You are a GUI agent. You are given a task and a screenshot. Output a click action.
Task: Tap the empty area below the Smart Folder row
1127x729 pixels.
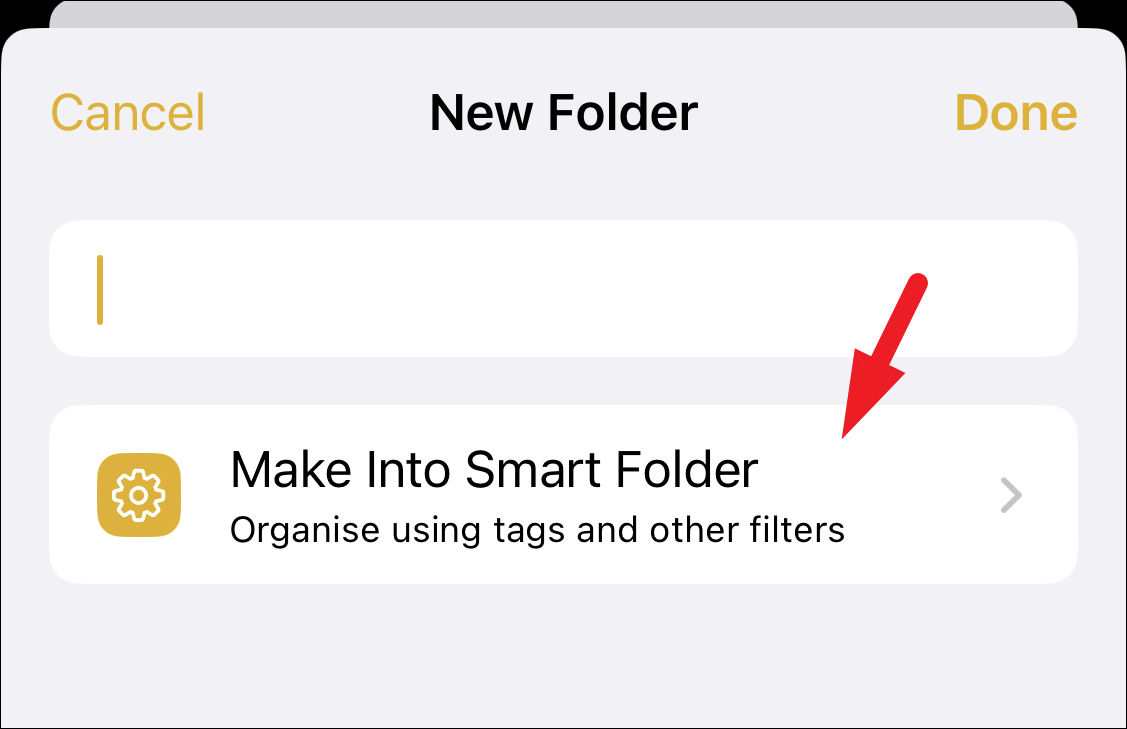563,654
